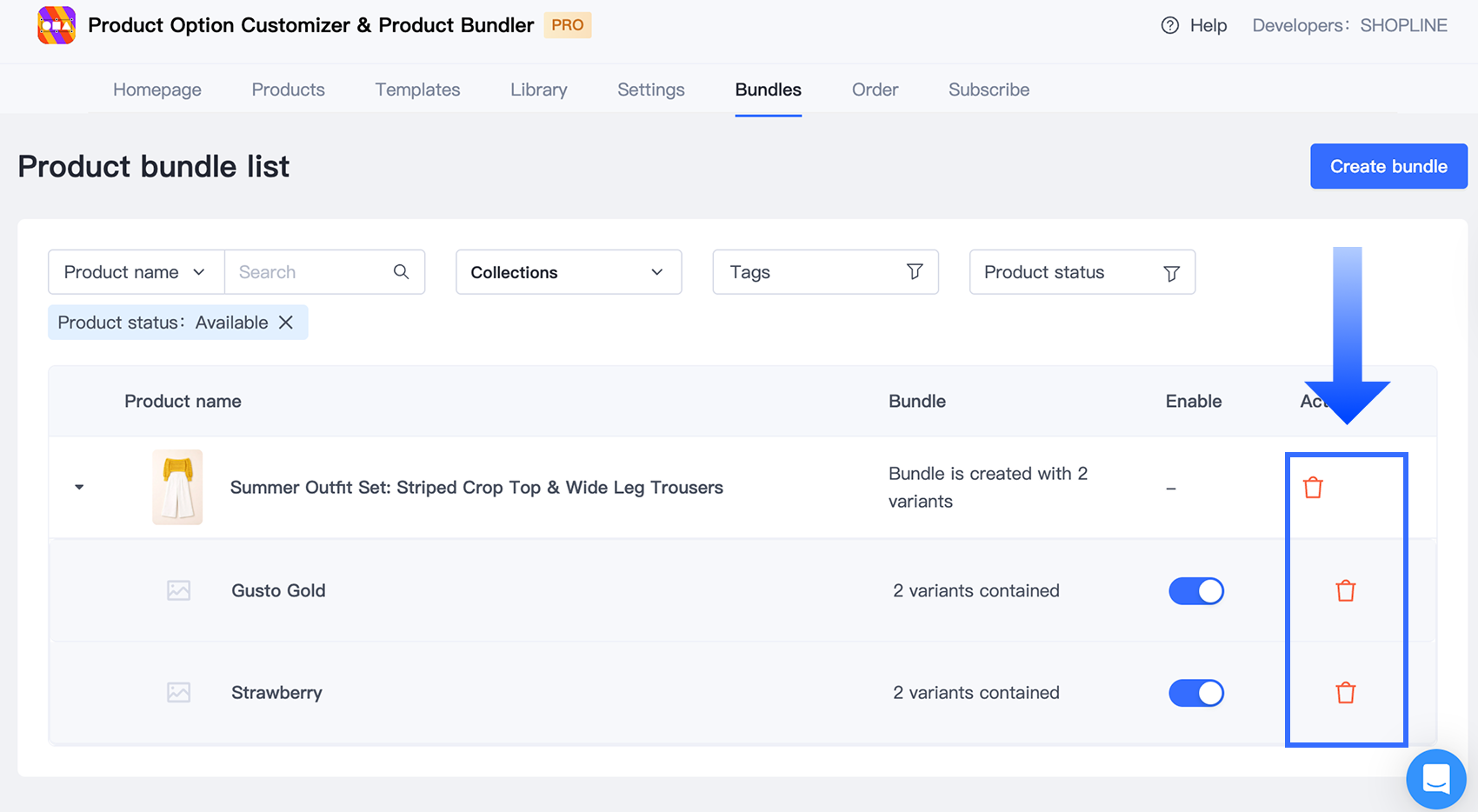
Task: Open the live chat bubble
Action: pyautogui.click(x=1435, y=779)
